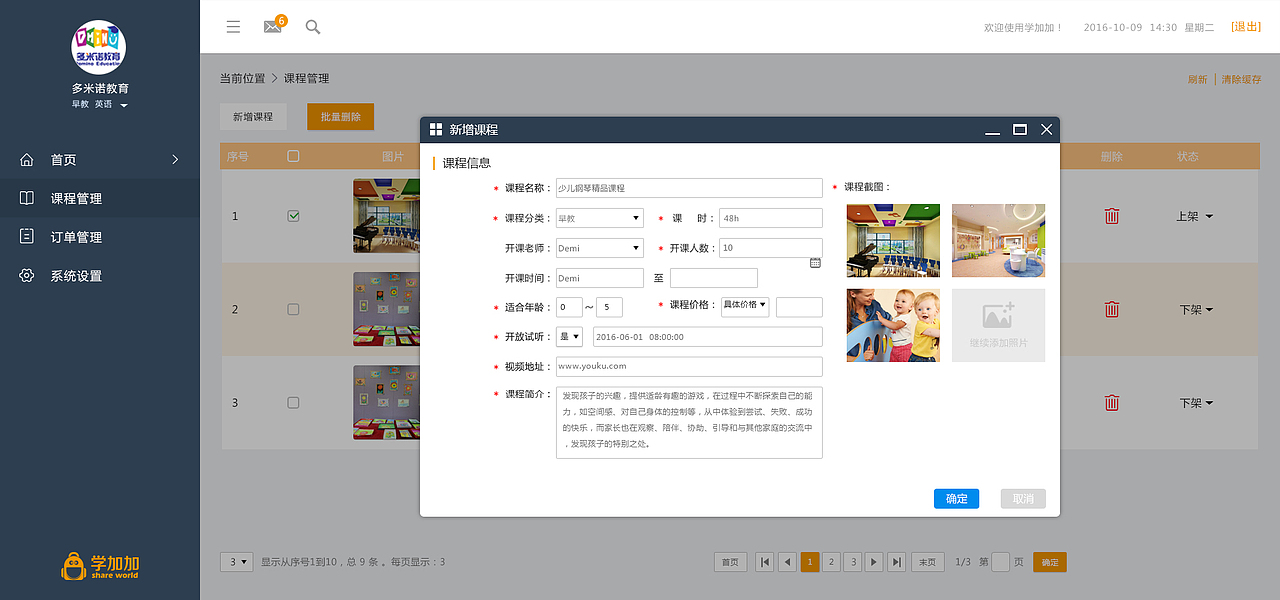Open 系统设置 via the gear icon
The image size is (1280, 600).
[27, 275]
